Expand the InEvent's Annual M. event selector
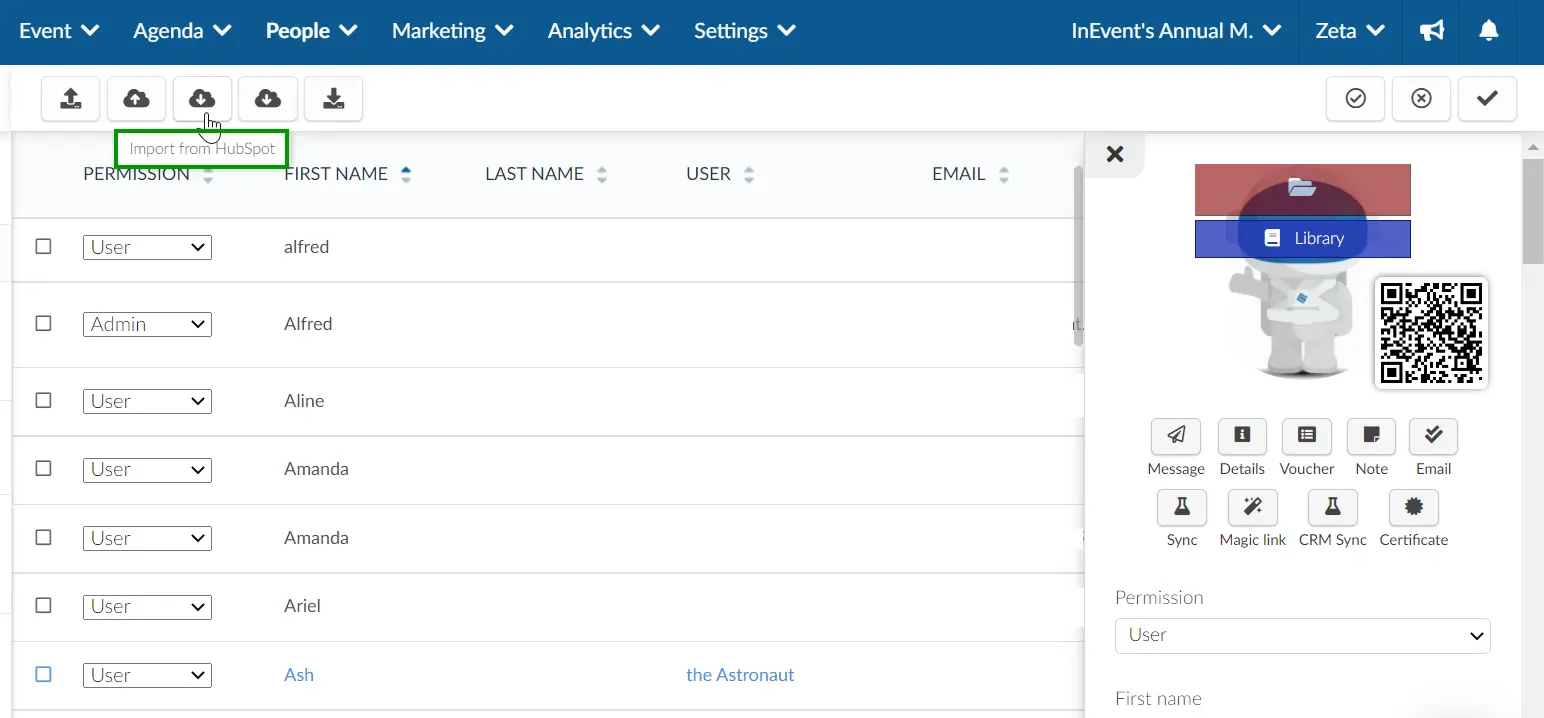Image resolution: width=1544 pixels, height=718 pixels. pyautogui.click(x=1176, y=31)
